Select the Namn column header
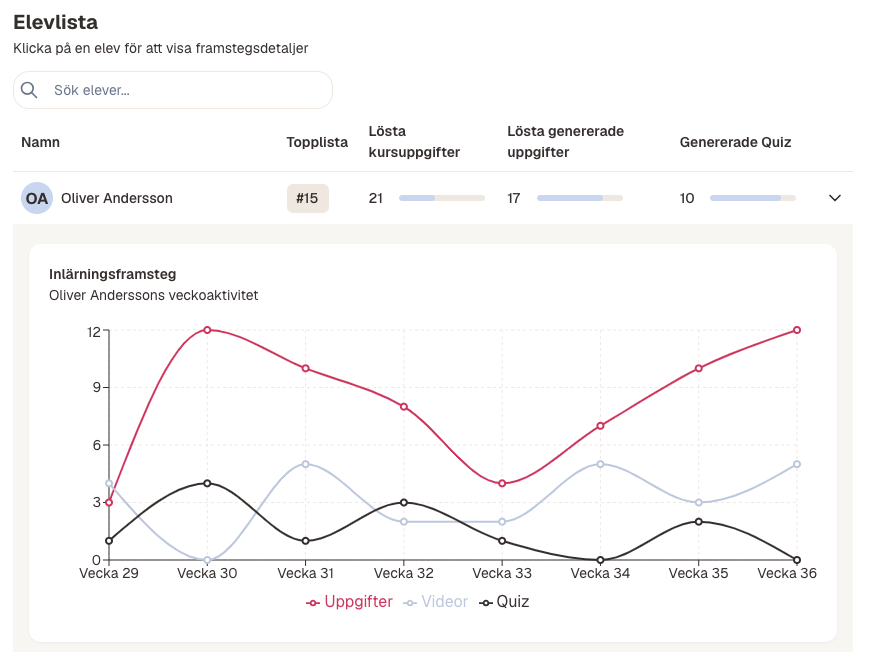The height and width of the screenshot is (652, 869). [x=40, y=142]
